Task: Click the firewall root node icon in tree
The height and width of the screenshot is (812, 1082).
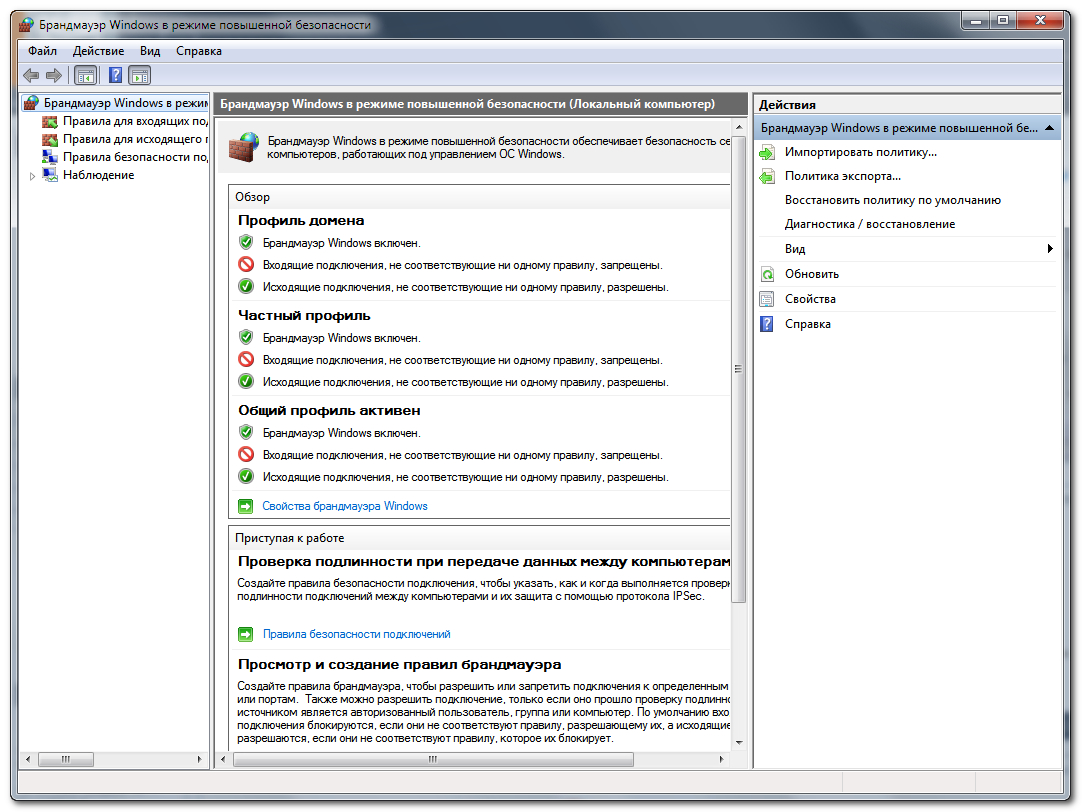Action: click(31, 103)
